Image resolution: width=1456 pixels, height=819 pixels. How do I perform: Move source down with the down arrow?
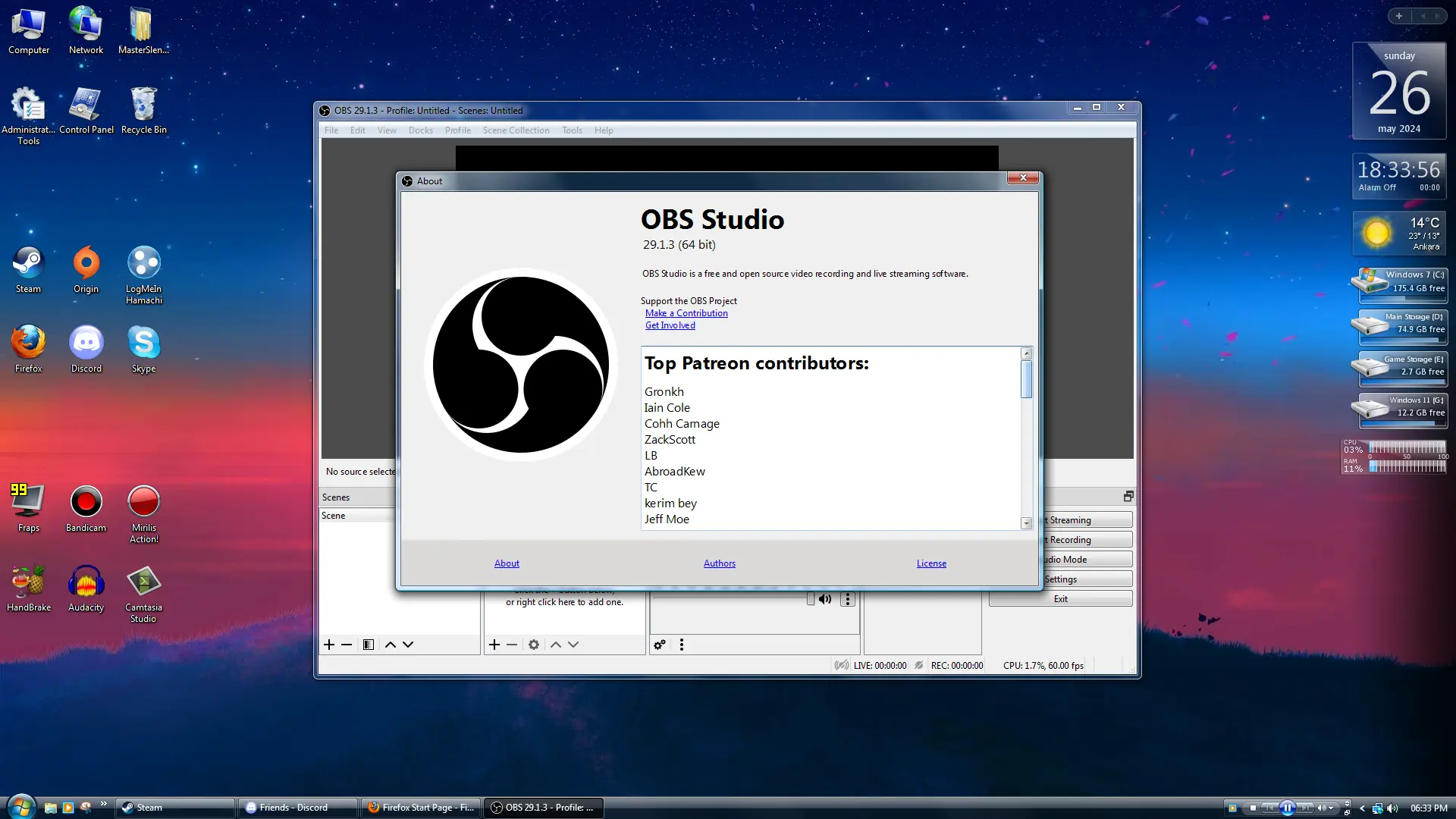(573, 645)
